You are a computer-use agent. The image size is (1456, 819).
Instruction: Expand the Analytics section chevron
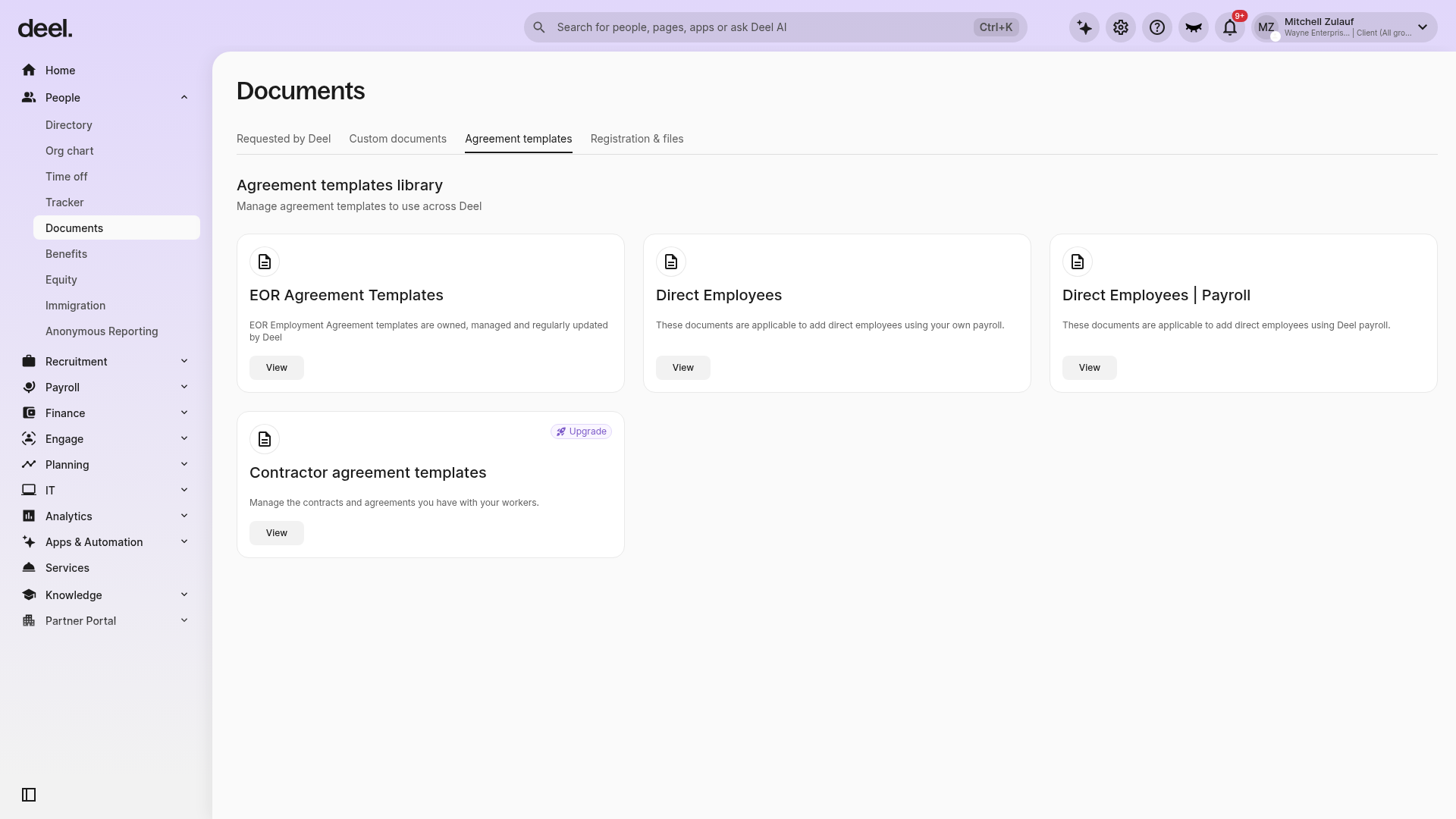184,516
